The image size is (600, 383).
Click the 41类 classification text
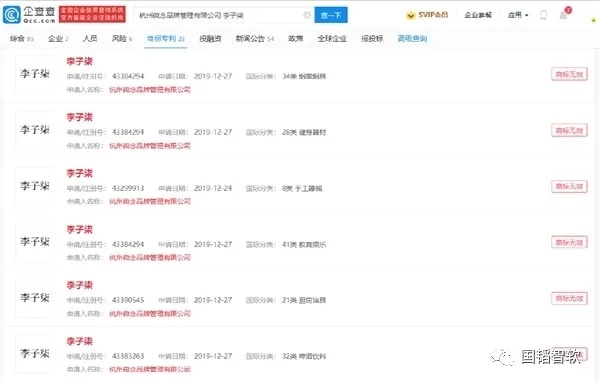pos(304,244)
